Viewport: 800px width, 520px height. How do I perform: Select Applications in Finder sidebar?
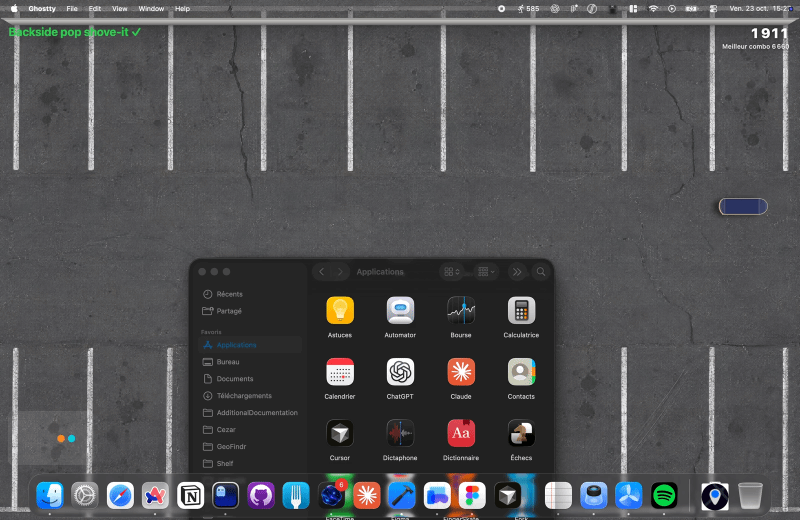[x=250, y=345]
